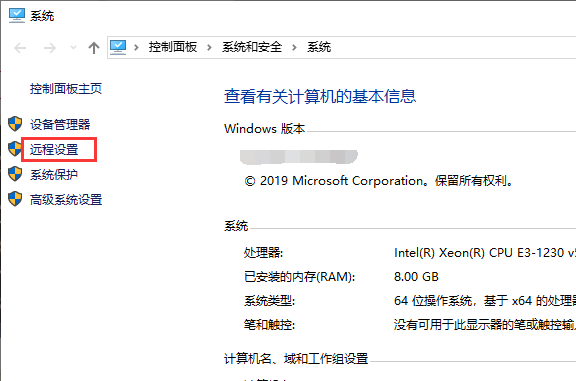Screen dimensions: 576x381
Task: Click the computer icon in address bar
Action: [118, 47]
